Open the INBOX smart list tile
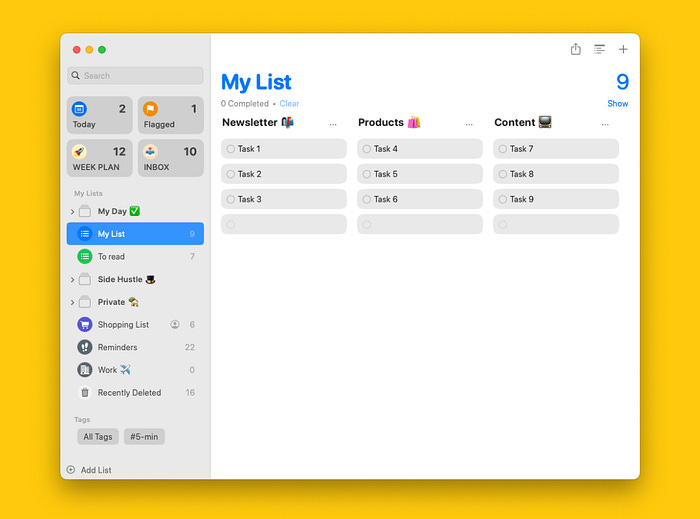The image size is (700, 519). [x=171, y=158]
